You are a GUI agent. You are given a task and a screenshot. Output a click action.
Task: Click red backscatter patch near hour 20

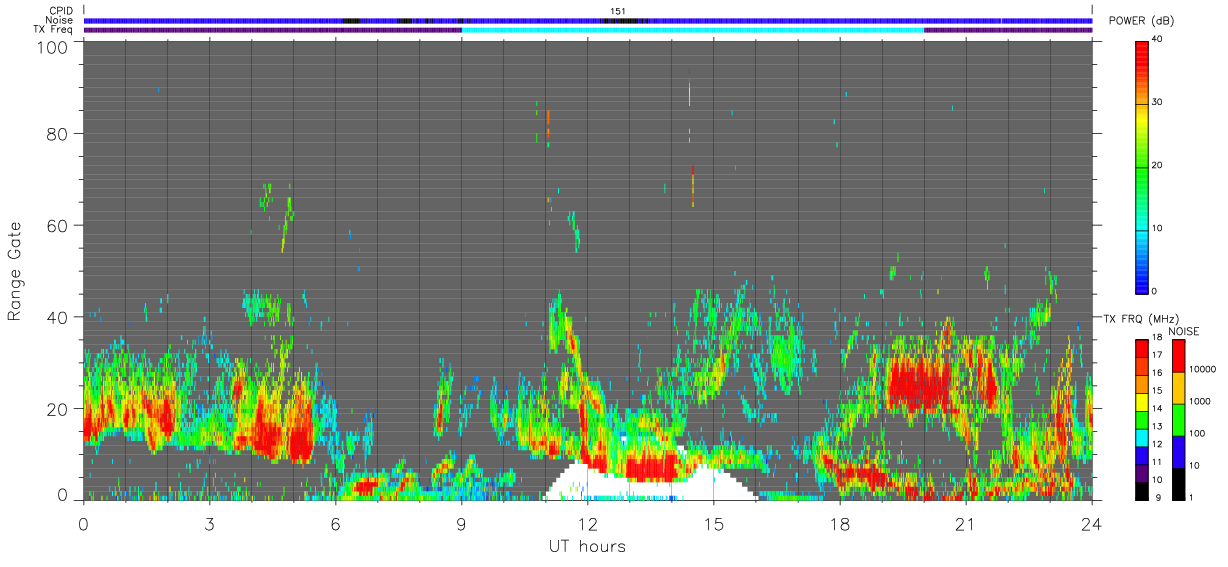(x=918, y=385)
